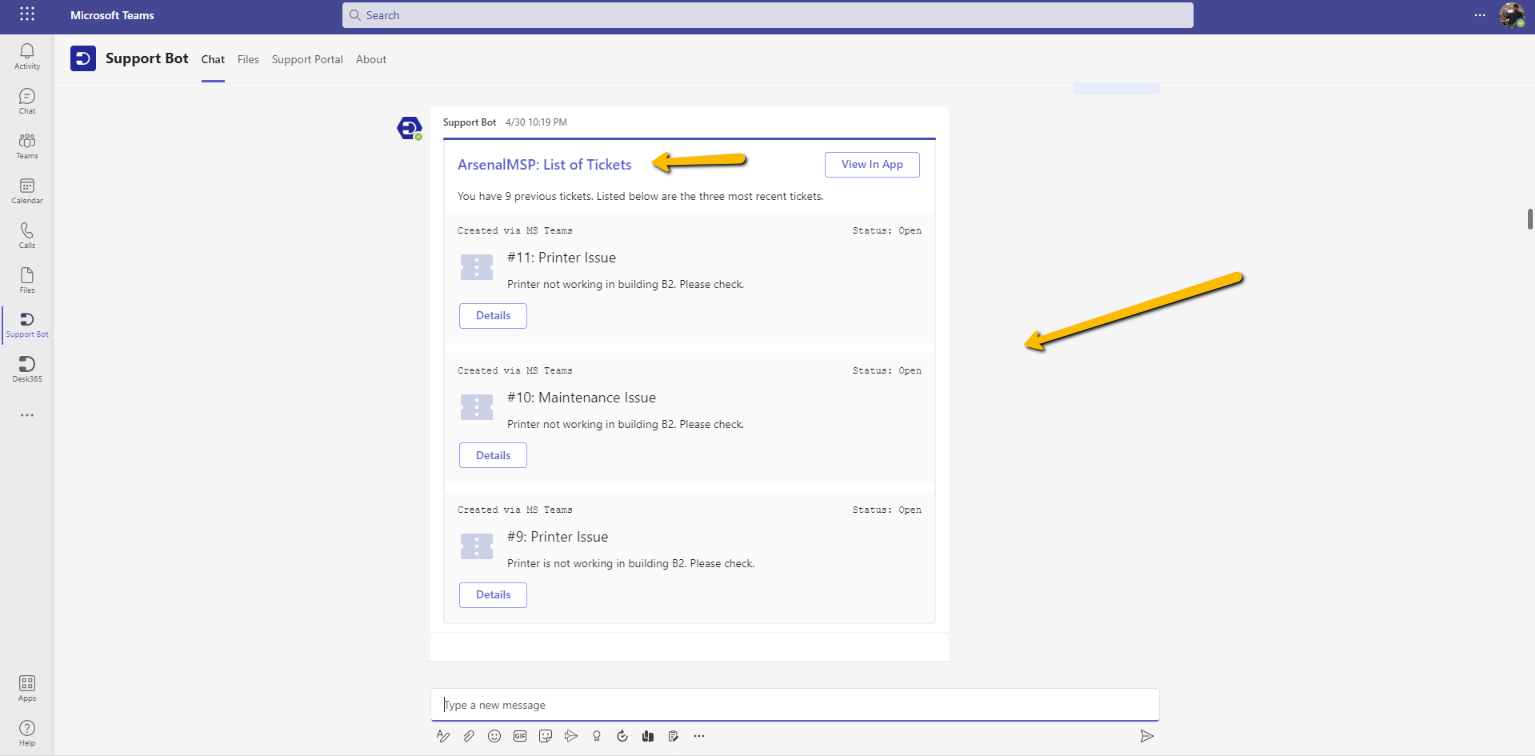View Details of ticket #11 Printer Issue
This screenshot has width=1535, height=756.
pyautogui.click(x=492, y=315)
